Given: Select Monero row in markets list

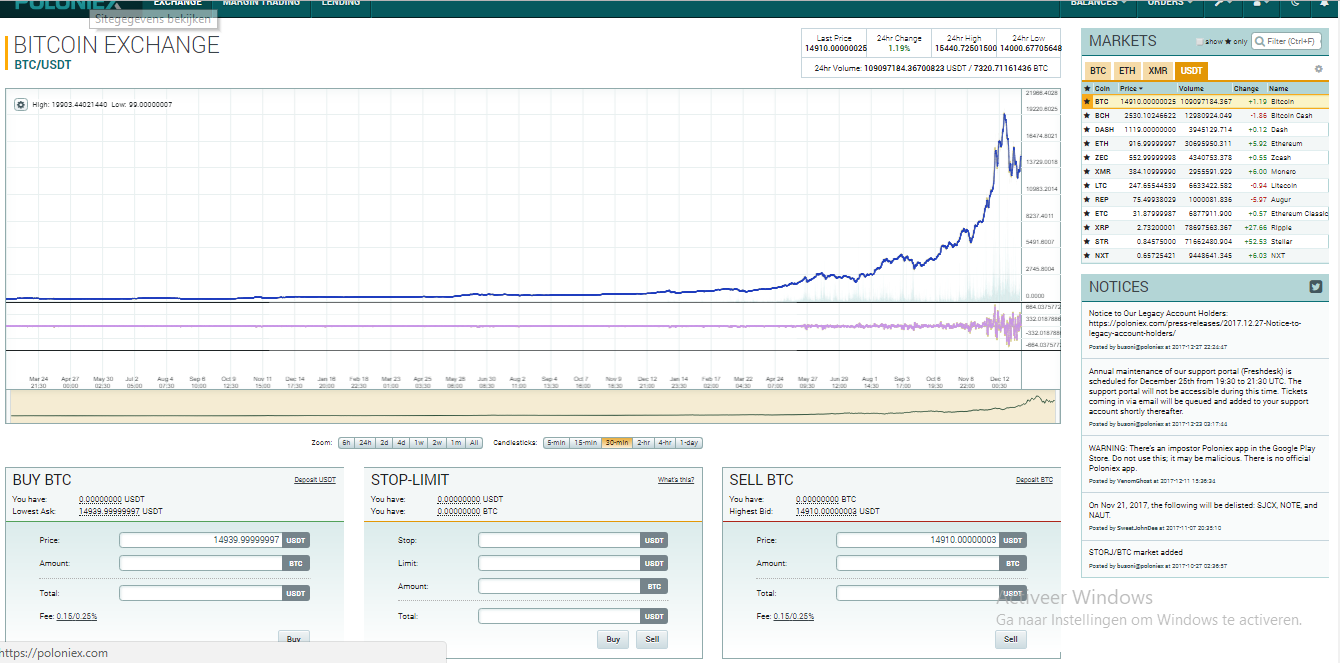Looking at the screenshot, I should (1205, 171).
